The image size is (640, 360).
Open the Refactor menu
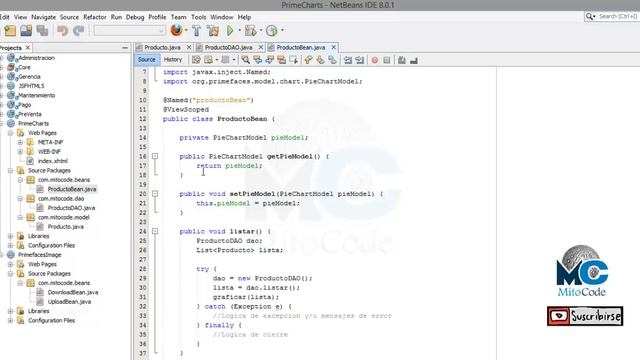coord(95,17)
